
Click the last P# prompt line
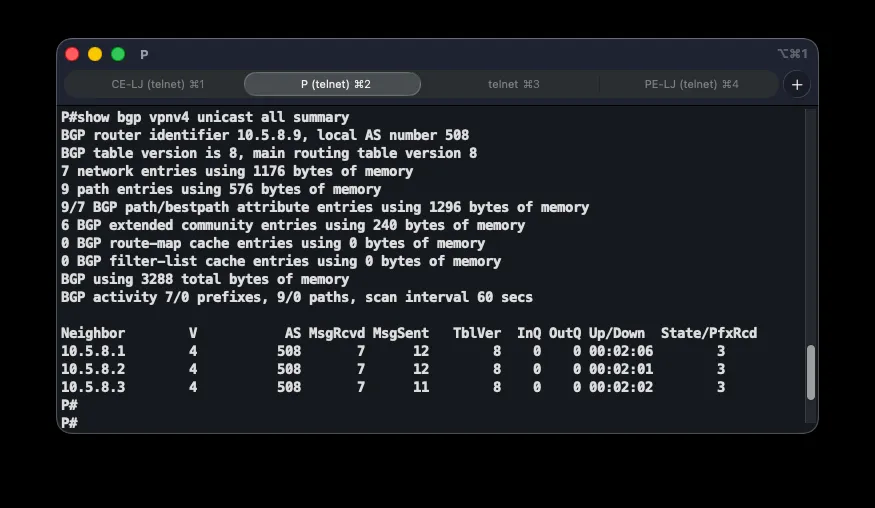(x=69, y=423)
